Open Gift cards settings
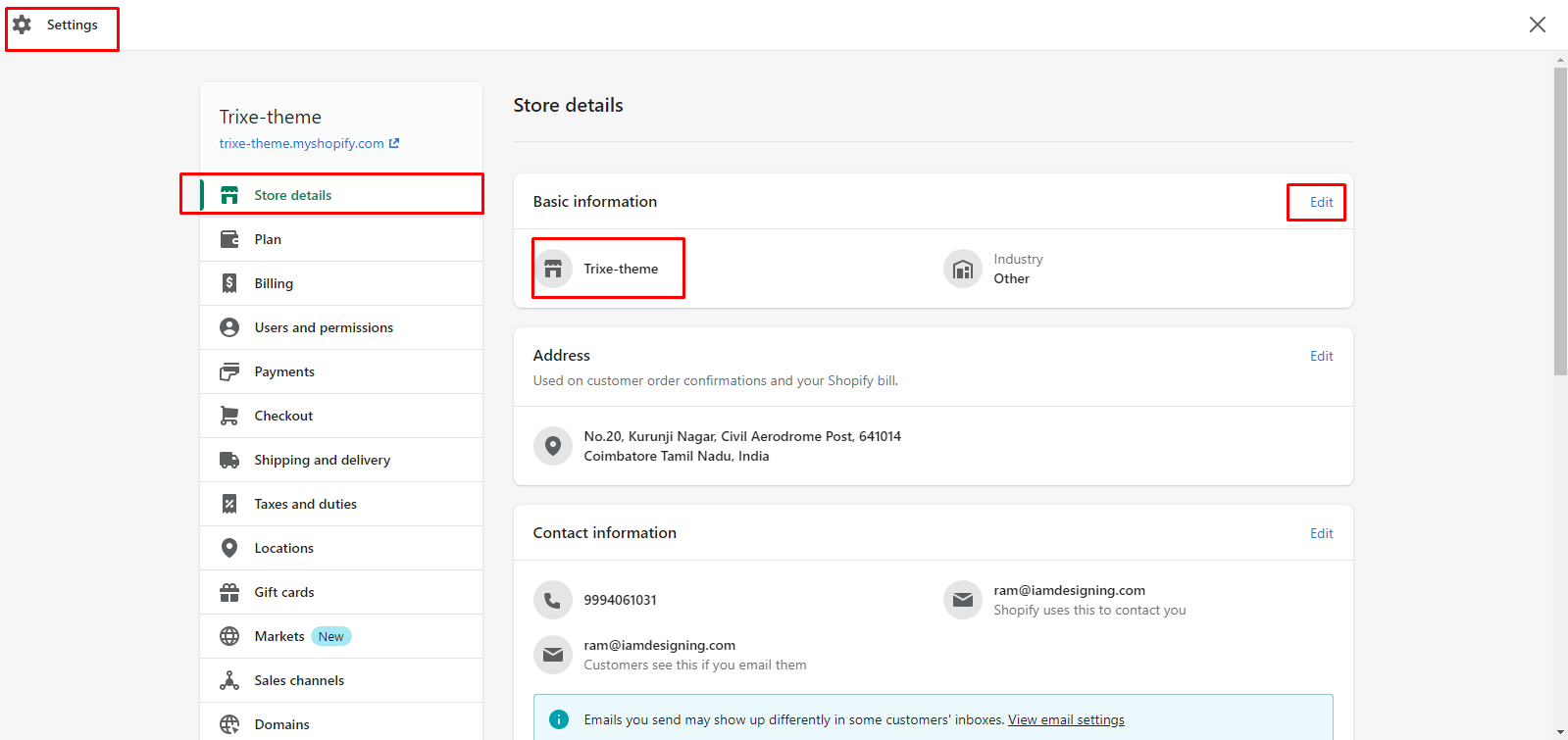This screenshot has height=740, width=1568. click(341, 592)
